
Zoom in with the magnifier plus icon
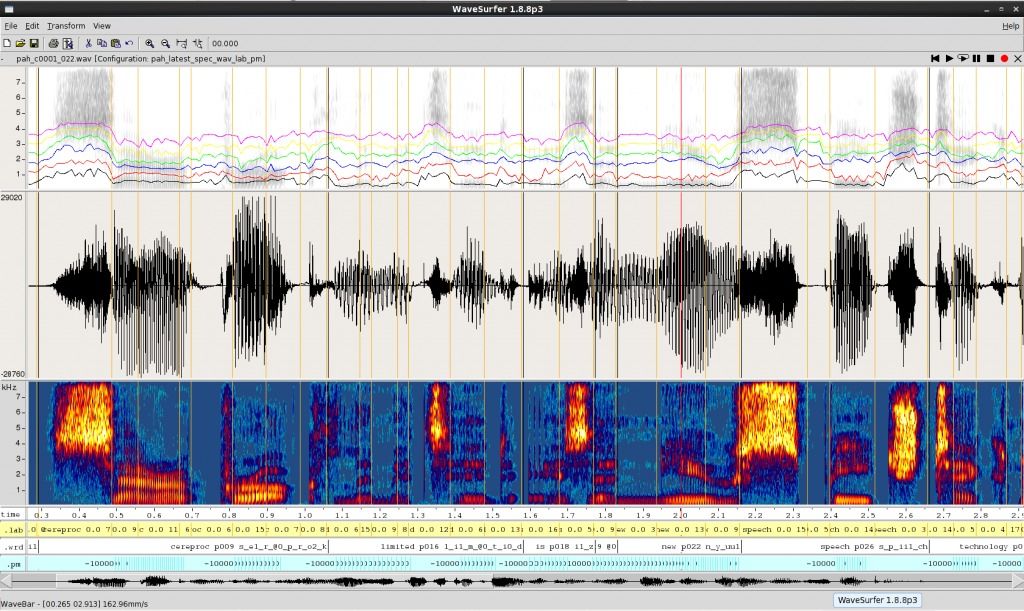click(x=149, y=44)
